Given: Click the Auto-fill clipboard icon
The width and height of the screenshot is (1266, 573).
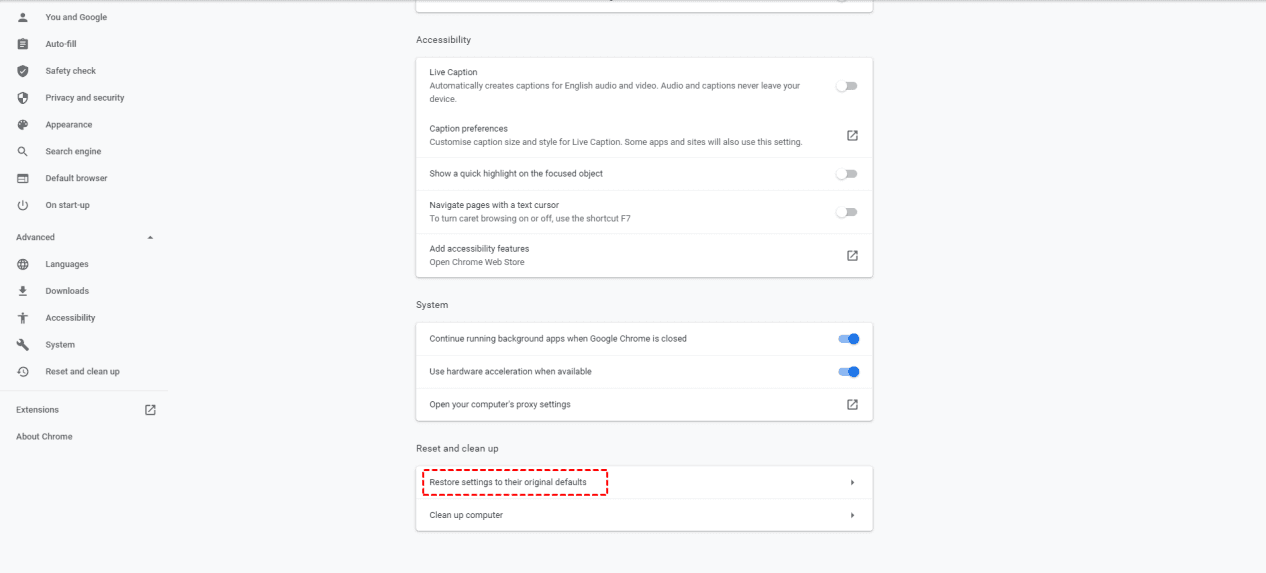Looking at the screenshot, I should [23, 44].
